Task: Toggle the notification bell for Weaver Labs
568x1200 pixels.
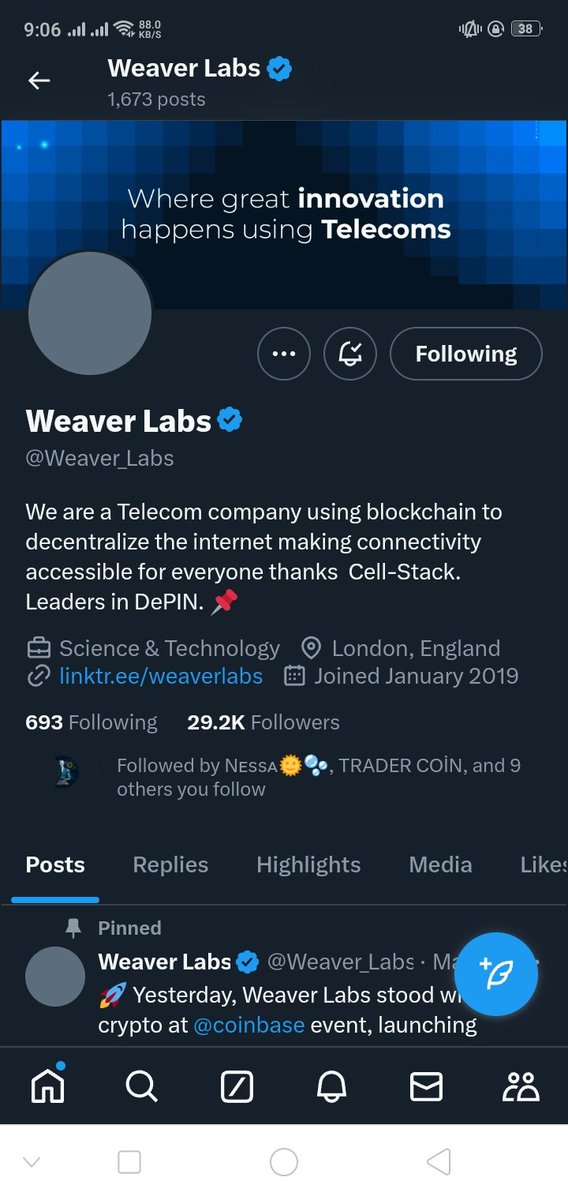Action: tap(350, 353)
